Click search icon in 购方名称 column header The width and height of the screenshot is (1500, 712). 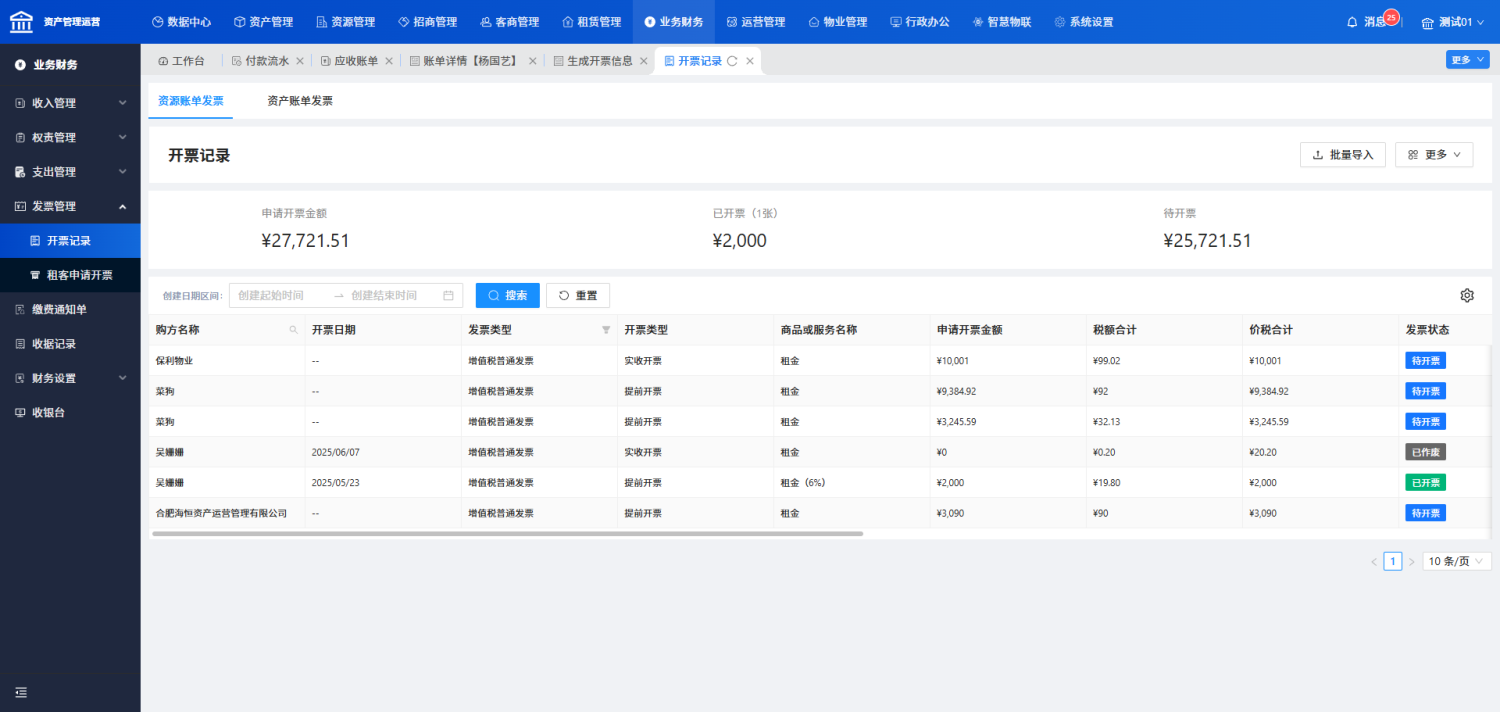tap(293, 330)
